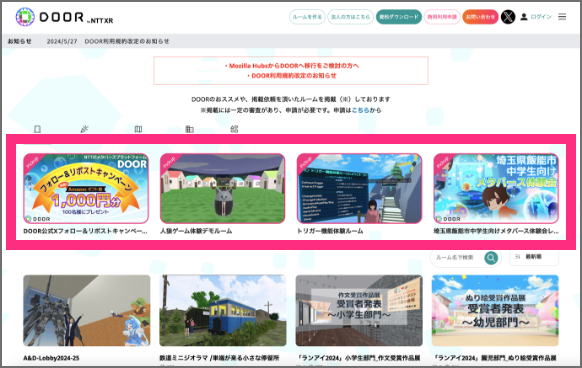
Task: Click the green magnifier search icon
Action: pyautogui.click(x=491, y=258)
